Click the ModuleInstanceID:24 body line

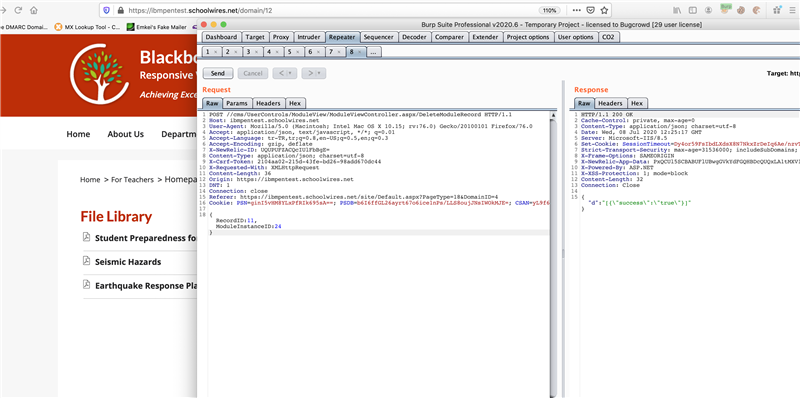click(x=248, y=226)
